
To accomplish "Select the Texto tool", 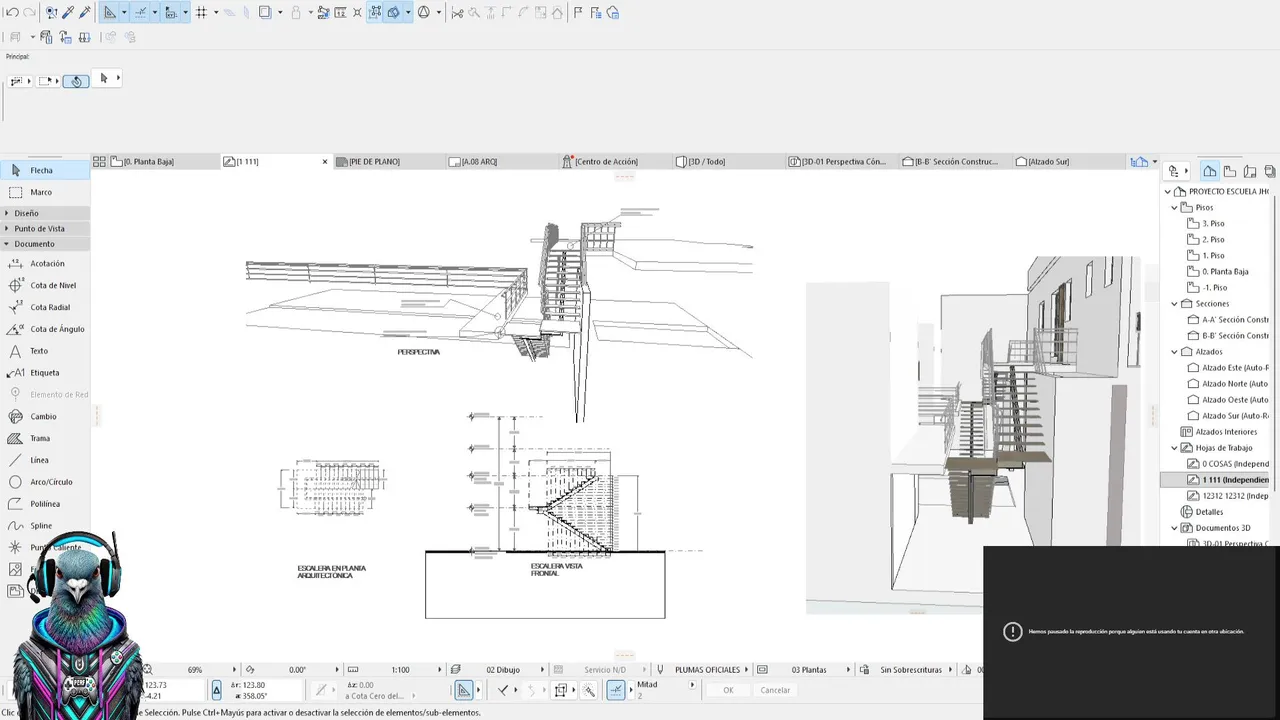I will (x=45, y=351).
